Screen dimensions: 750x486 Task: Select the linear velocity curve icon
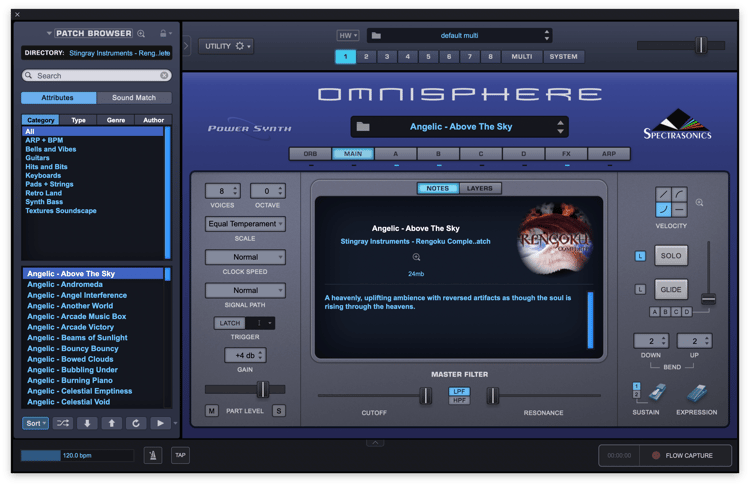pos(663,194)
